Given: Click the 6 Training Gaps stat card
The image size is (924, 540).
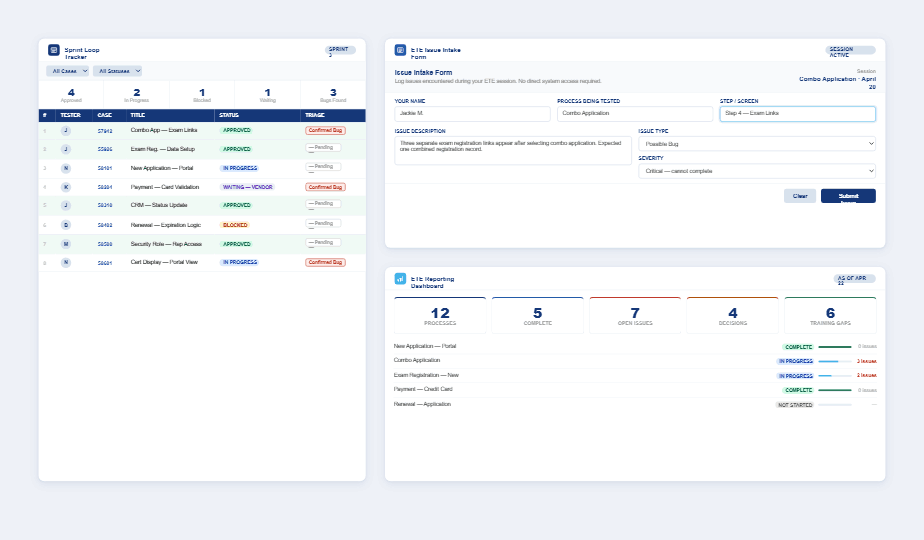Looking at the screenshot, I should (830, 315).
